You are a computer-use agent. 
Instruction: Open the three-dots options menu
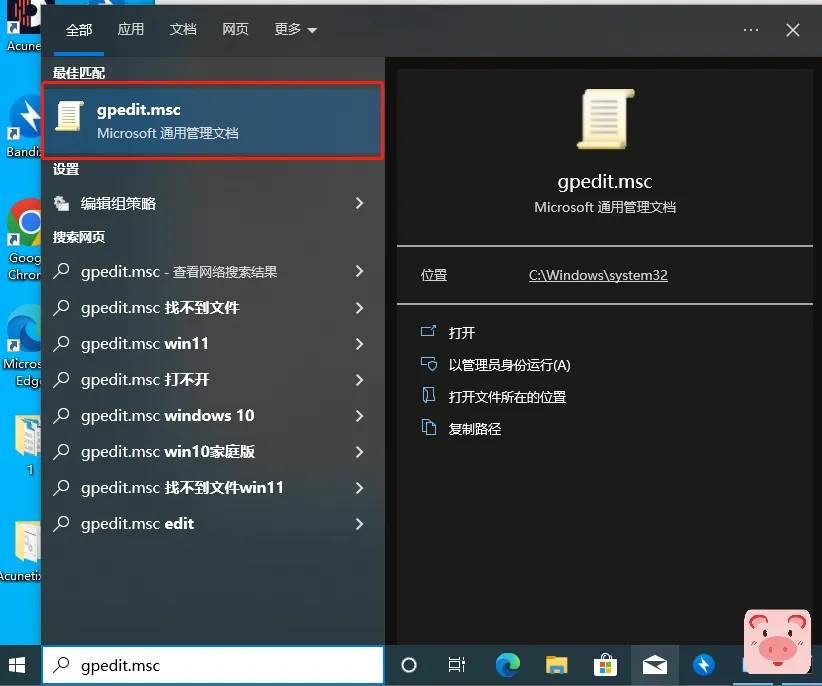(x=751, y=30)
